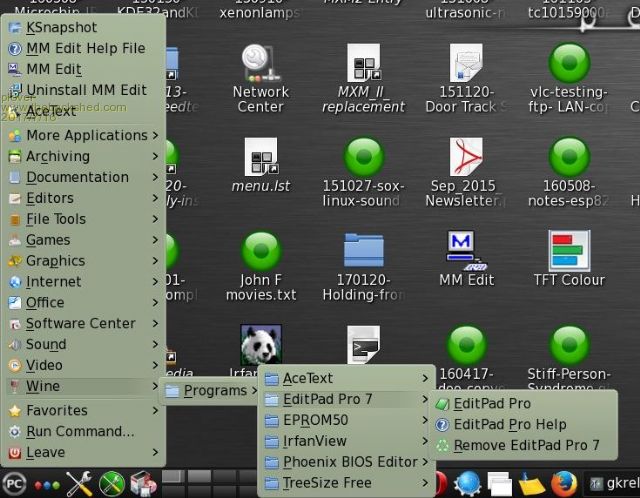Click Run Command... in start menu
The height and width of the screenshot is (498, 640).
tap(79, 431)
